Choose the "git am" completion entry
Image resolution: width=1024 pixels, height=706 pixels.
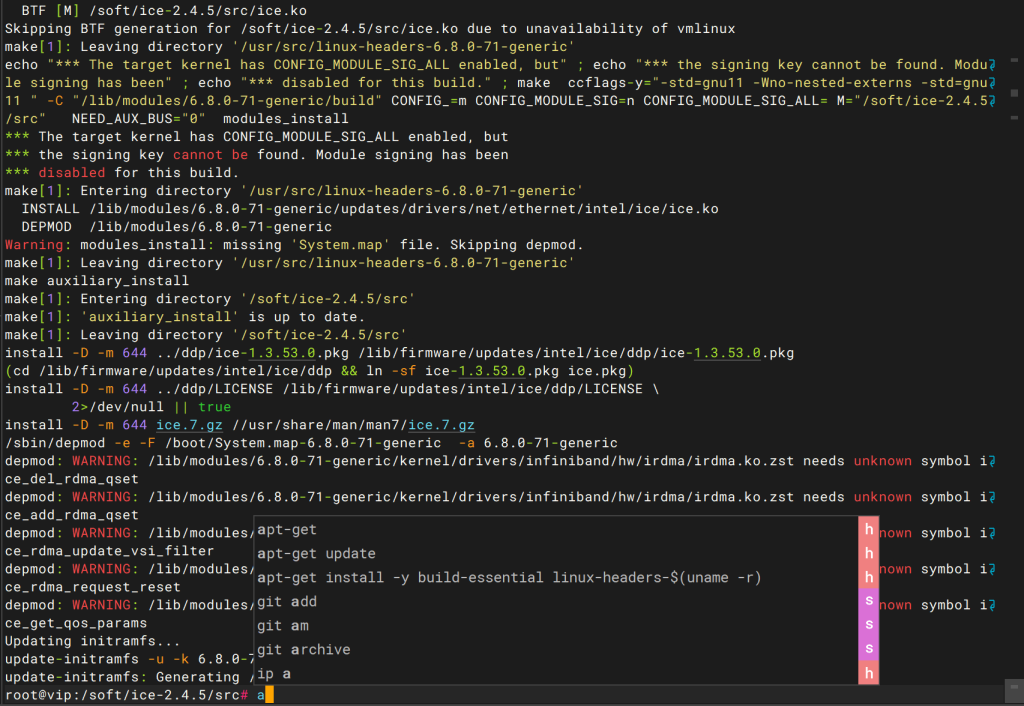pyautogui.click(x=283, y=625)
